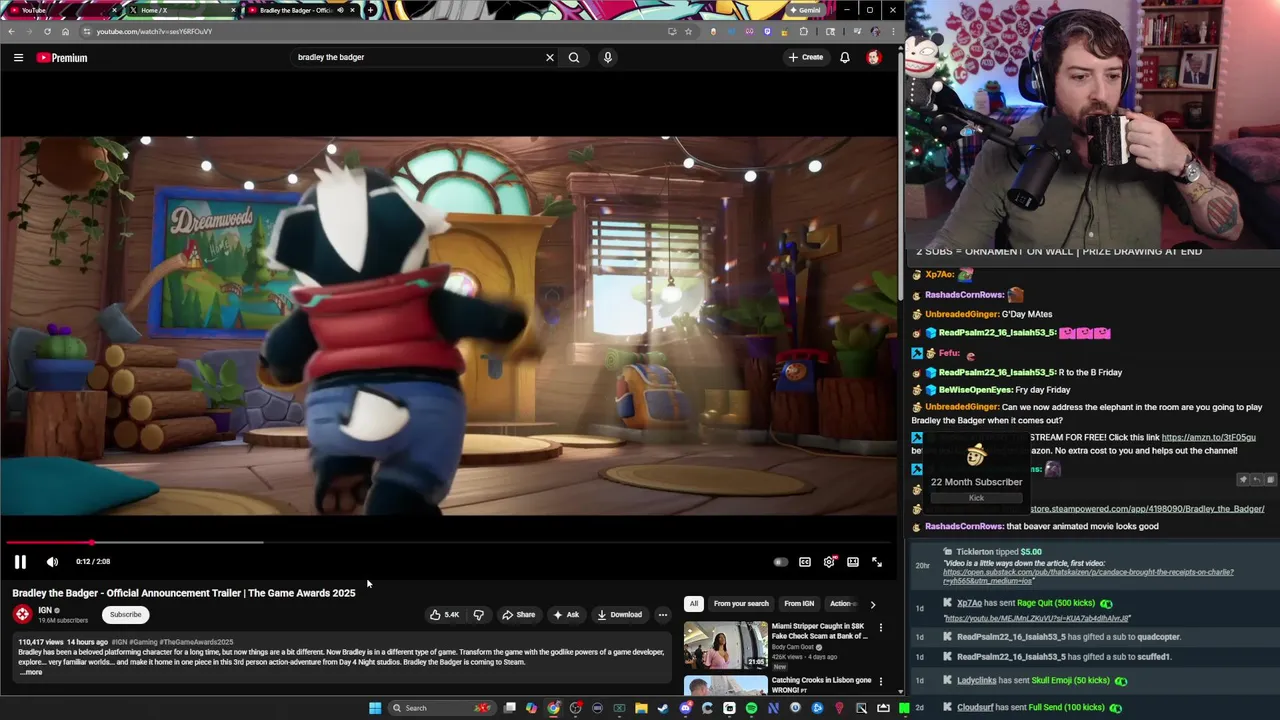Close the Home / X tab

(233, 10)
